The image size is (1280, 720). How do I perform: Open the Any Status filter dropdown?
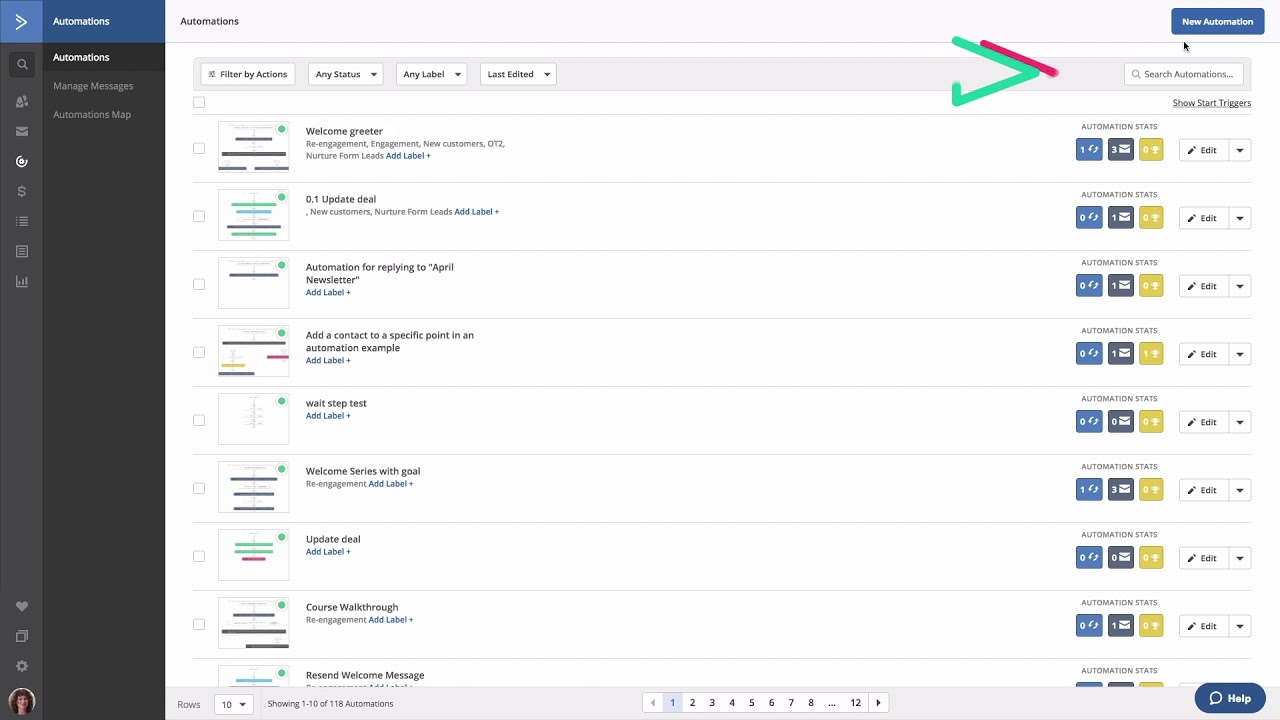click(345, 73)
